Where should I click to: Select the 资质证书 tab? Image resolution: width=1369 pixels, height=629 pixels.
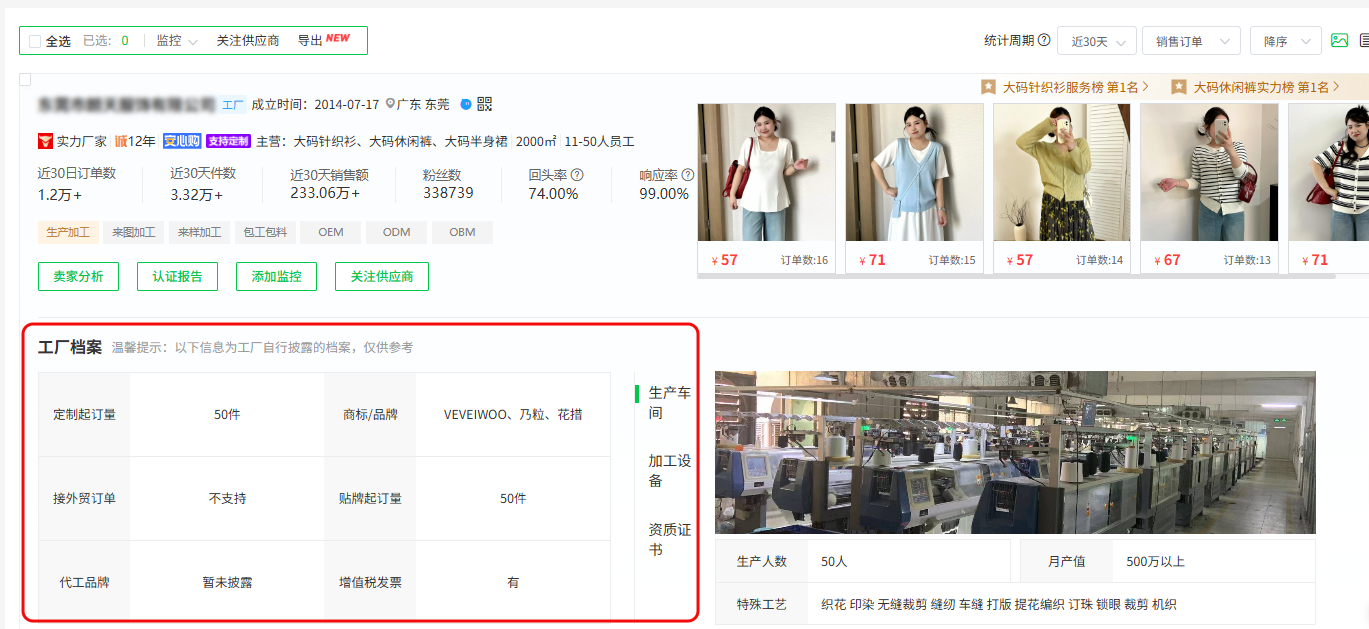(669, 539)
